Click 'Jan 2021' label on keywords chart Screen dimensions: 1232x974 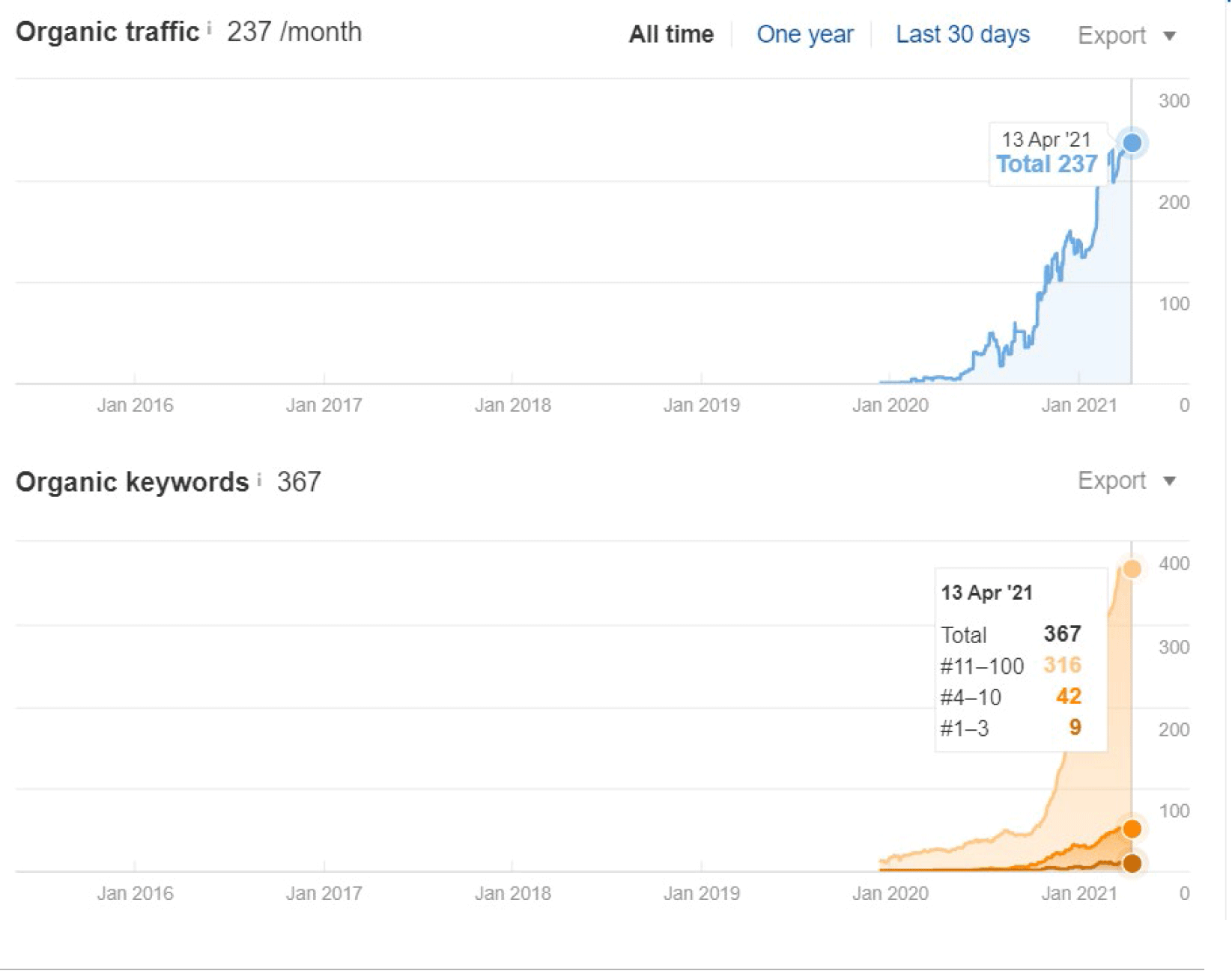click(1078, 893)
